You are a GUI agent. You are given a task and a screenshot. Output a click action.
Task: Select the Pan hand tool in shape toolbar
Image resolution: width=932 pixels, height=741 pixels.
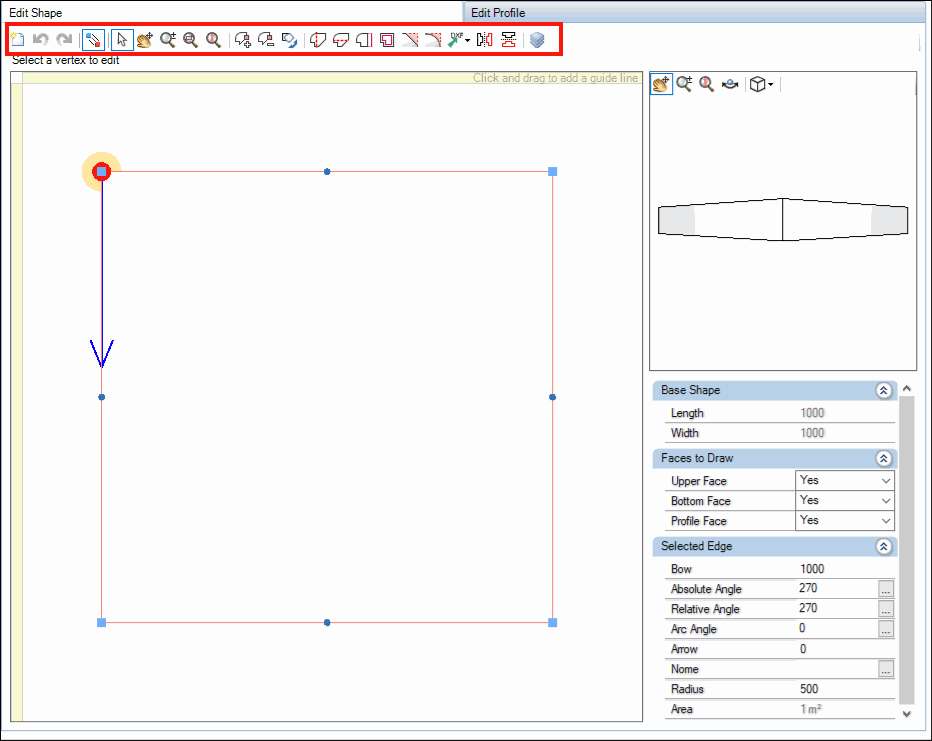(x=144, y=40)
